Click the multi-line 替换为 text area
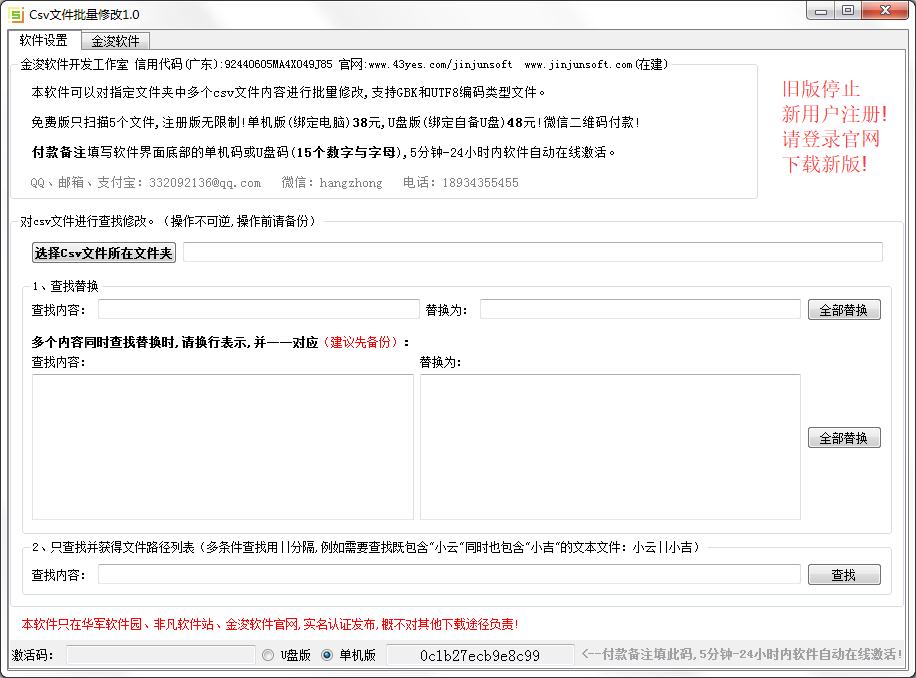Viewport: 916px width, 678px height. (x=610, y=446)
